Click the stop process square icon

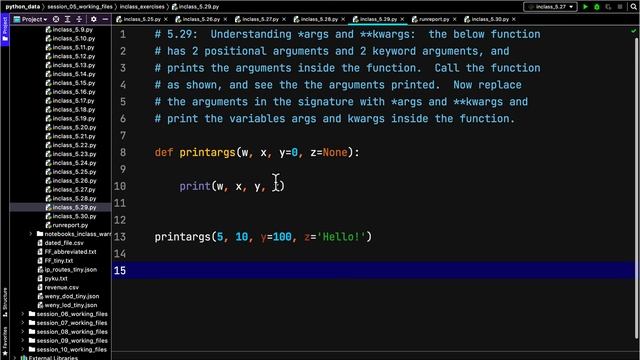coord(620,7)
